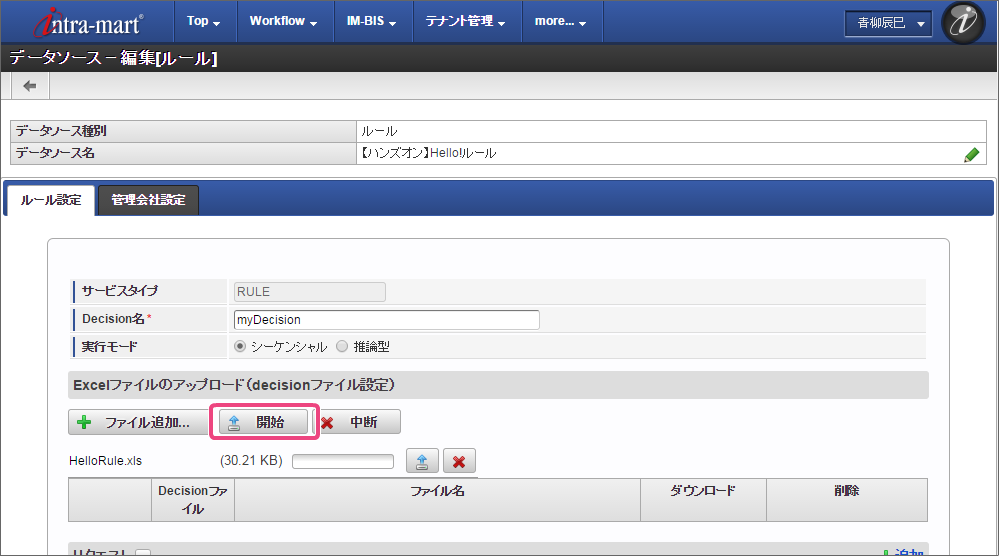Open the round info icon at top right
This screenshot has width=999, height=556.
click(x=963, y=22)
